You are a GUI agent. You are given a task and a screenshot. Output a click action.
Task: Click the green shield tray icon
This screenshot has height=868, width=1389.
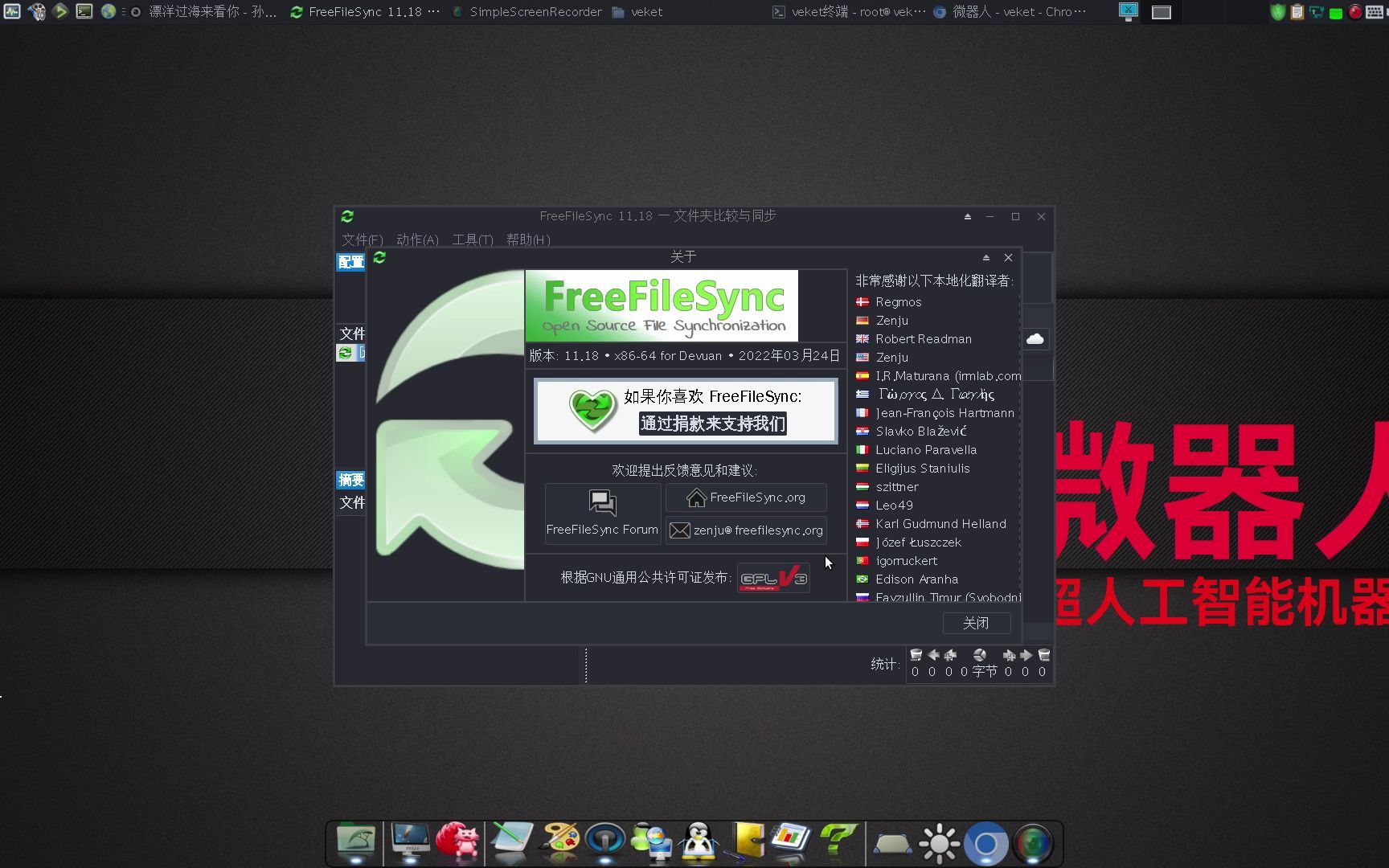(1277, 12)
